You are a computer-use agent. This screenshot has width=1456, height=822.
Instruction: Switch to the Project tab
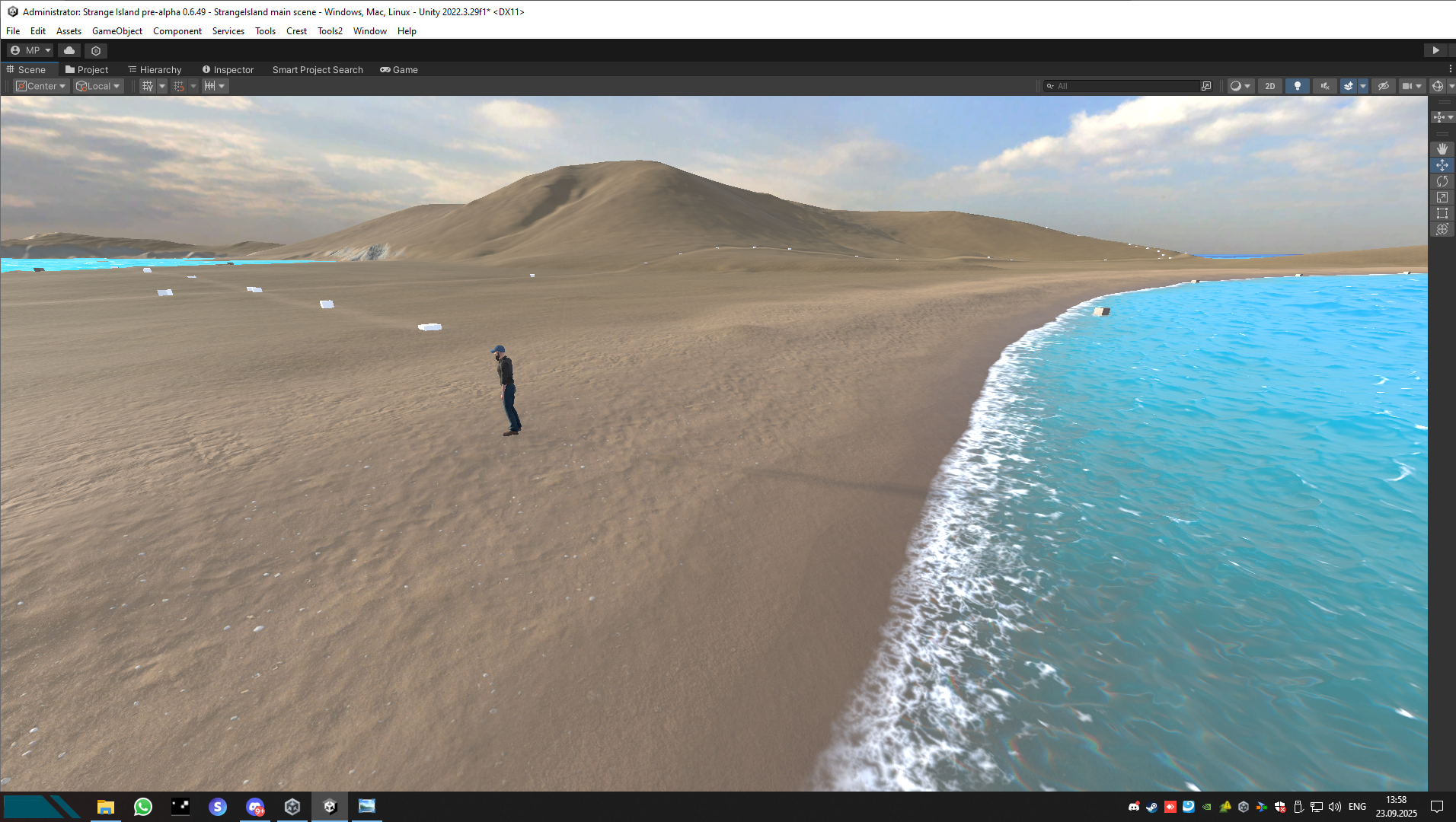click(x=87, y=69)
